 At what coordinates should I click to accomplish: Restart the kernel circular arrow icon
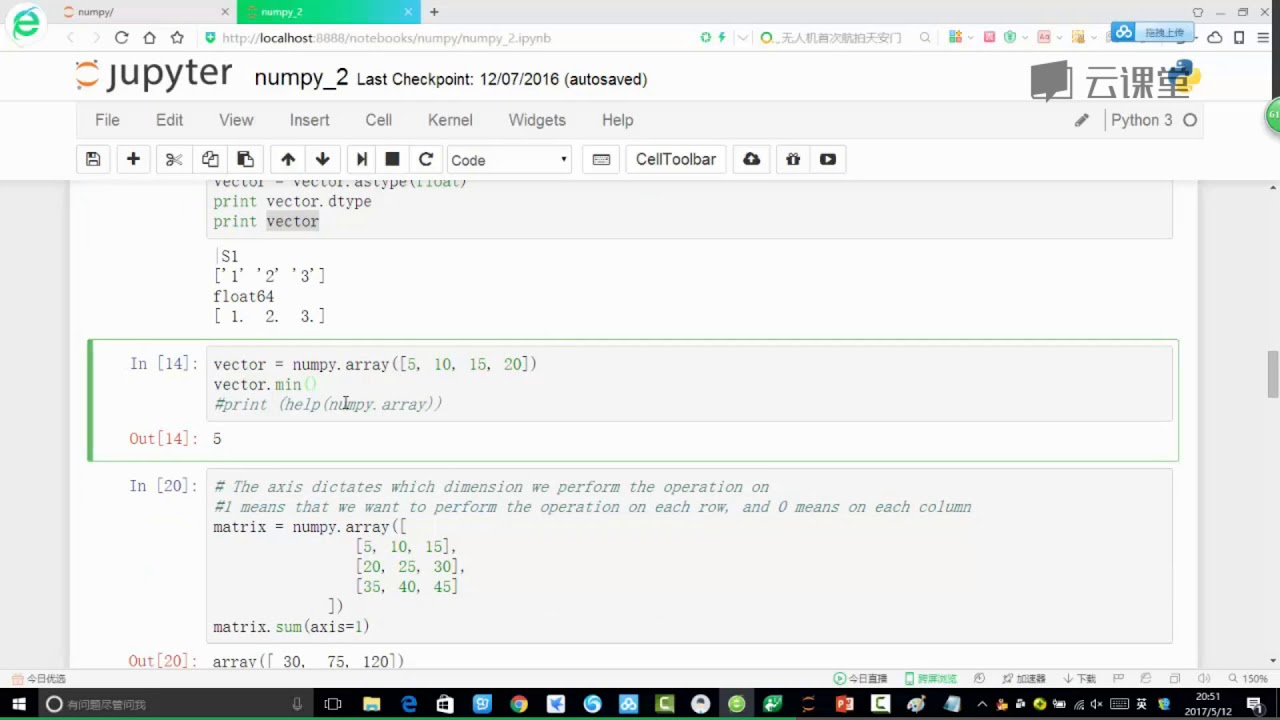(426, 159)
